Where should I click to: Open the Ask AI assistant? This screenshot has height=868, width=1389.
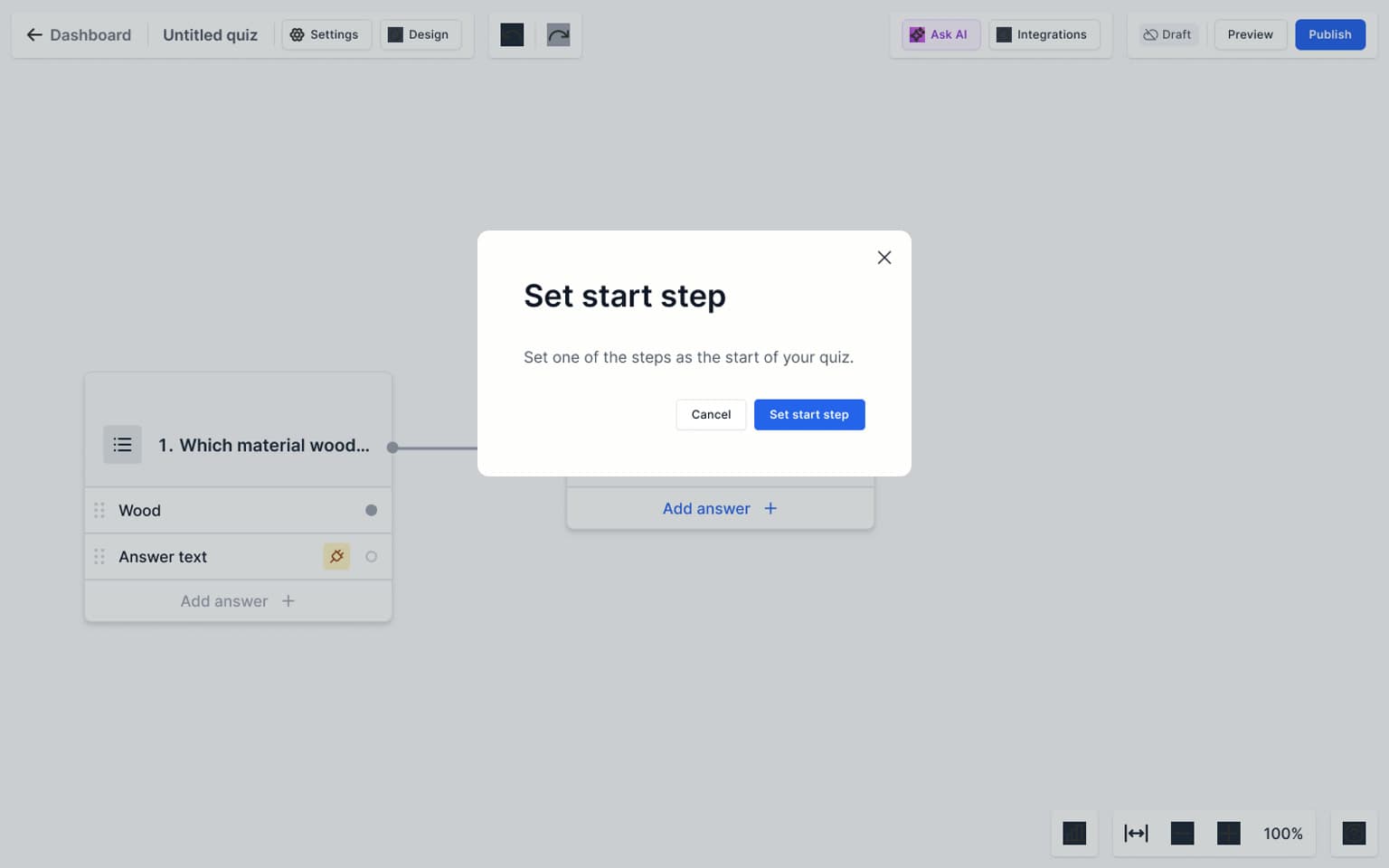coord(940,34)
